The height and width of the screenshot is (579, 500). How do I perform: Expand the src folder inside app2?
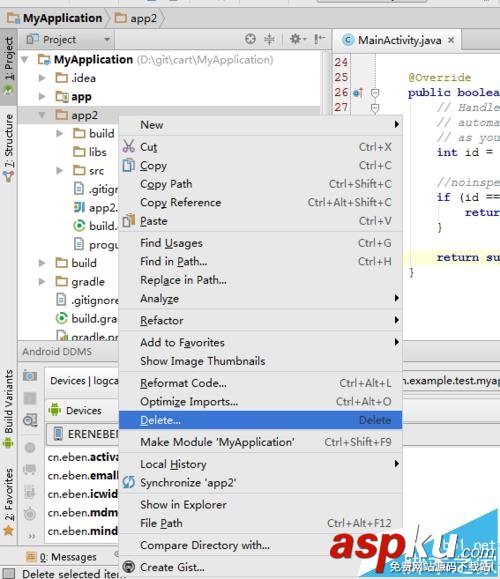[x=59, y=170]
